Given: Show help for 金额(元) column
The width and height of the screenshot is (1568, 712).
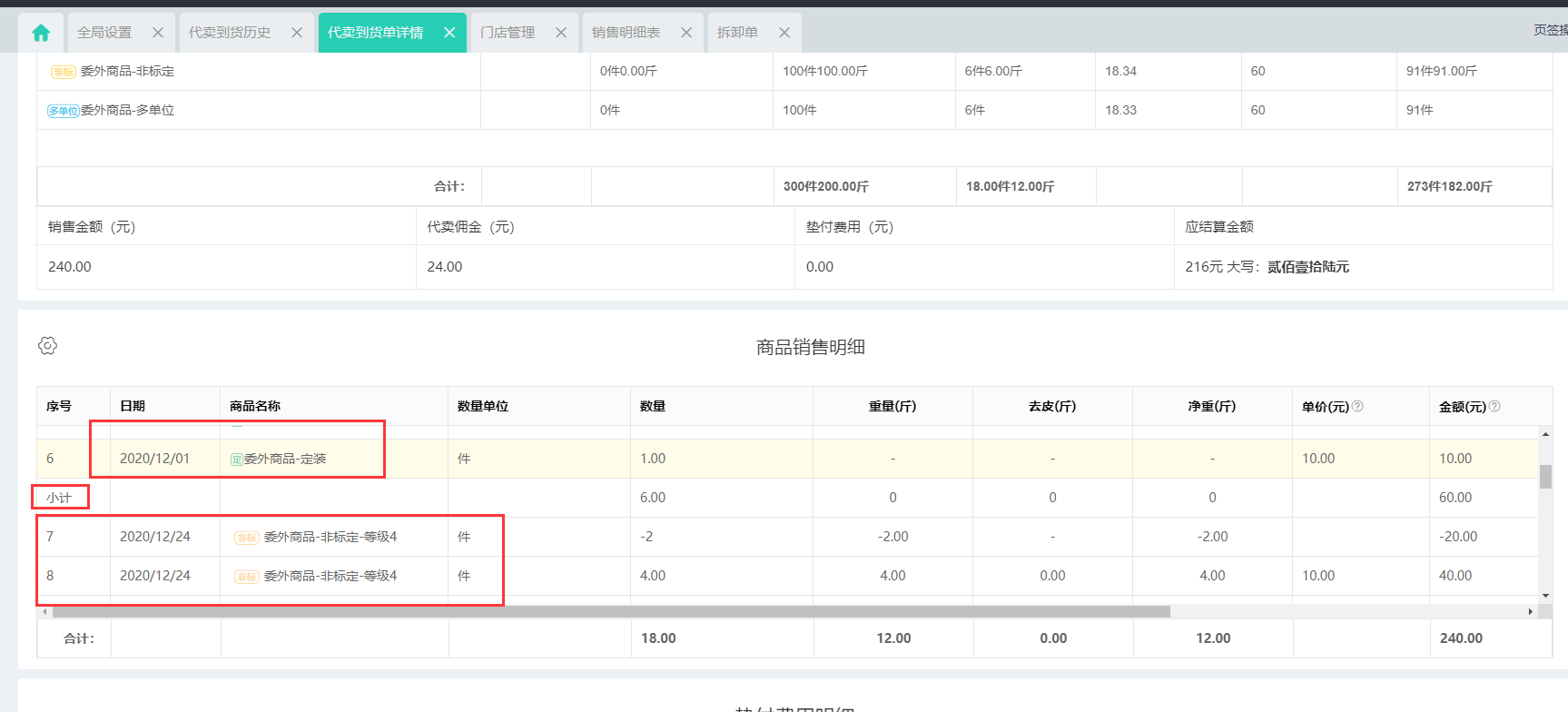Looking at the screenshot, I should 1494,406.
